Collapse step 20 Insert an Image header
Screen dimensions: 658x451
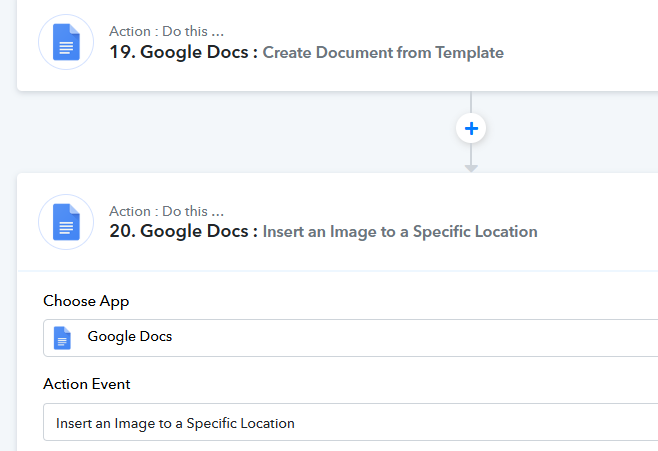[337, 222]
